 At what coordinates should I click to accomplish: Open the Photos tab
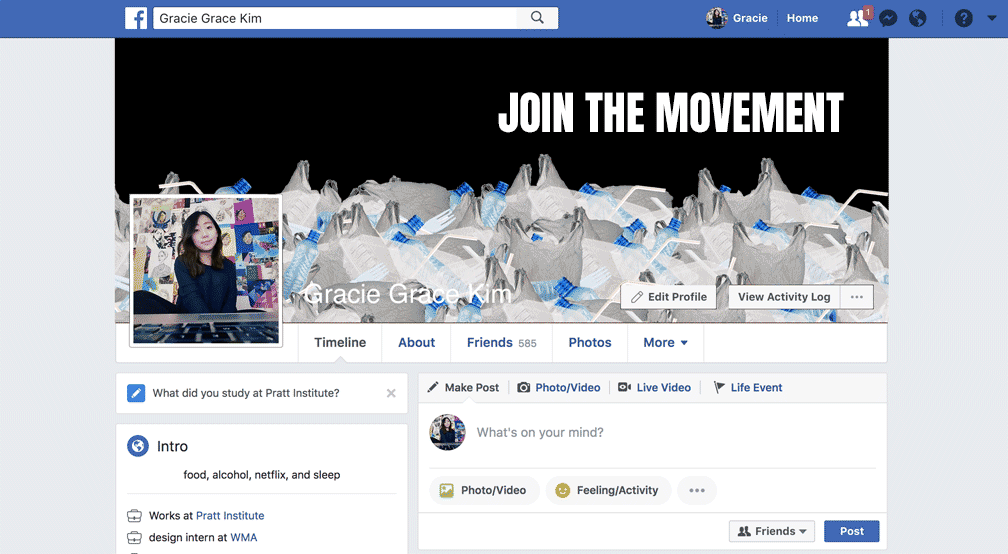pyautogui.click(x=590, y=343)
